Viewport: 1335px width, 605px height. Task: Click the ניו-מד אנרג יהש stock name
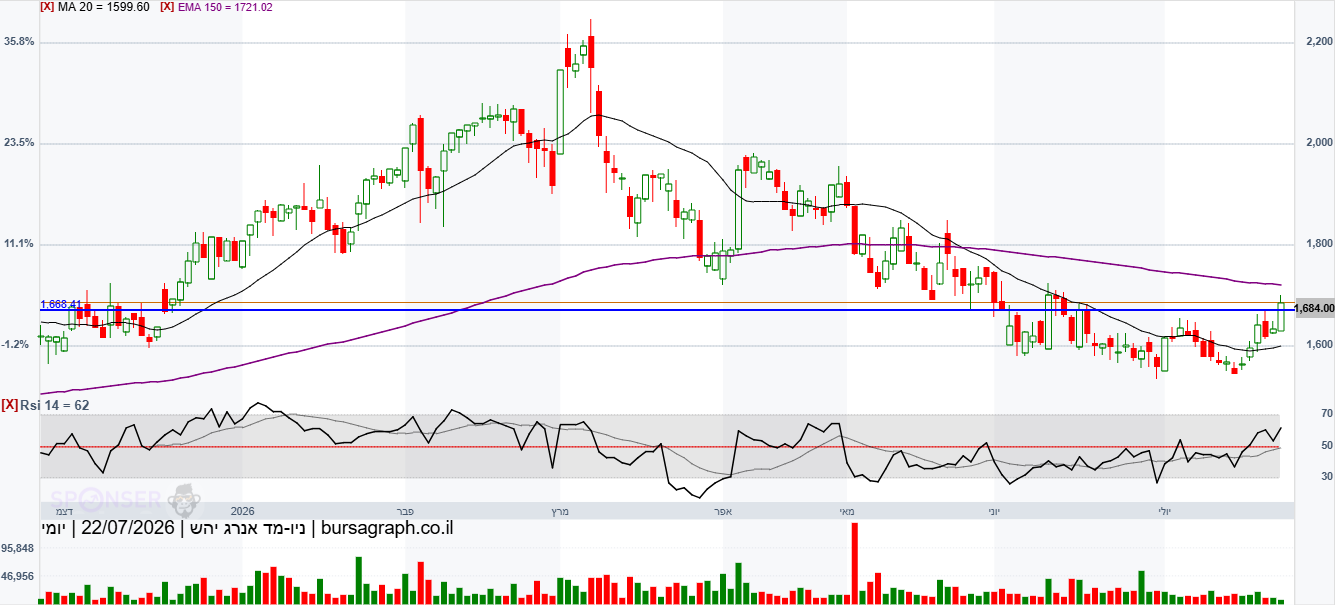click(249, 528)
